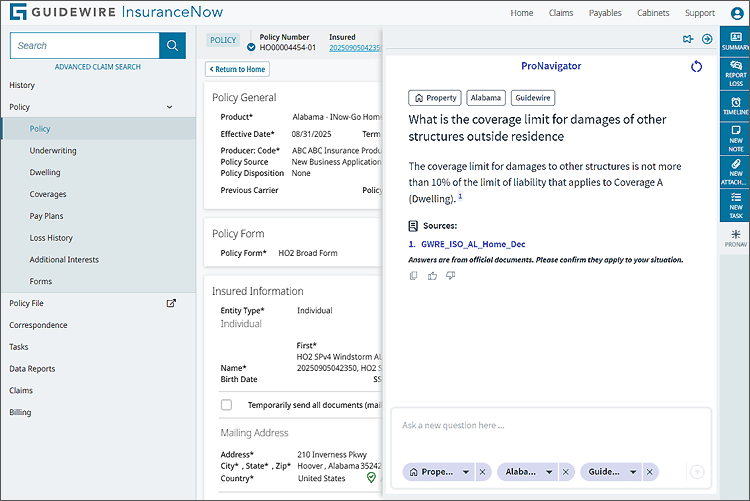Viewport: 750px width, 501px height.
Task: Give thumbs down to the answer
Action: click(451, 276)
